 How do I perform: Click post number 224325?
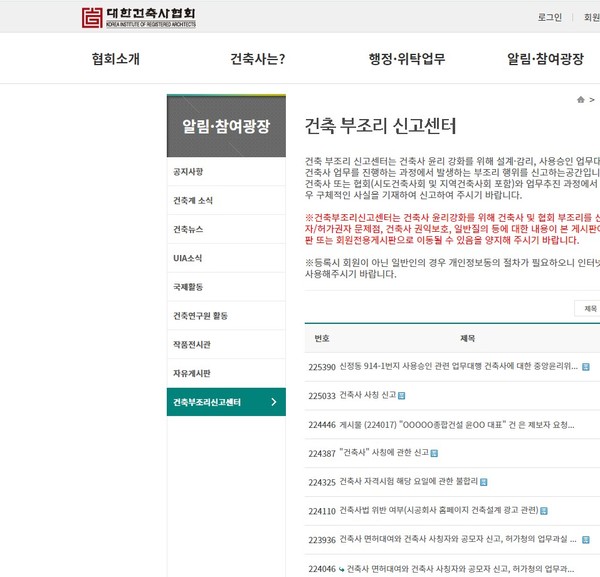tap(322, 482)
